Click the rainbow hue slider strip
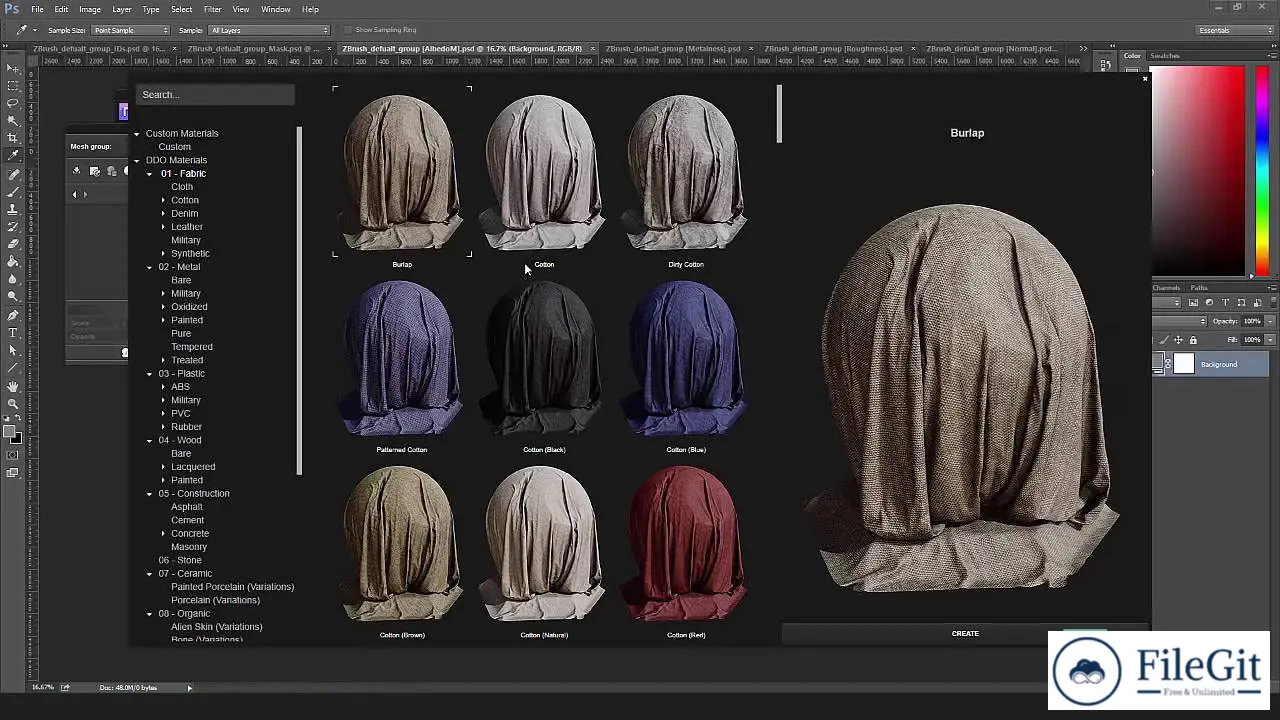This screenshot has width=1280, height=720. 1261,172
